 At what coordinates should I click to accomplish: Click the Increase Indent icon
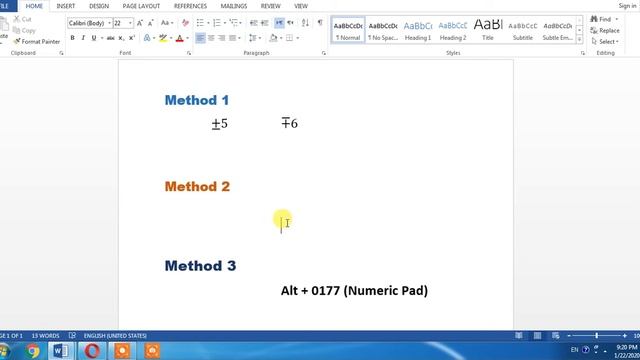pyautogui.click(x=264, y=23)
